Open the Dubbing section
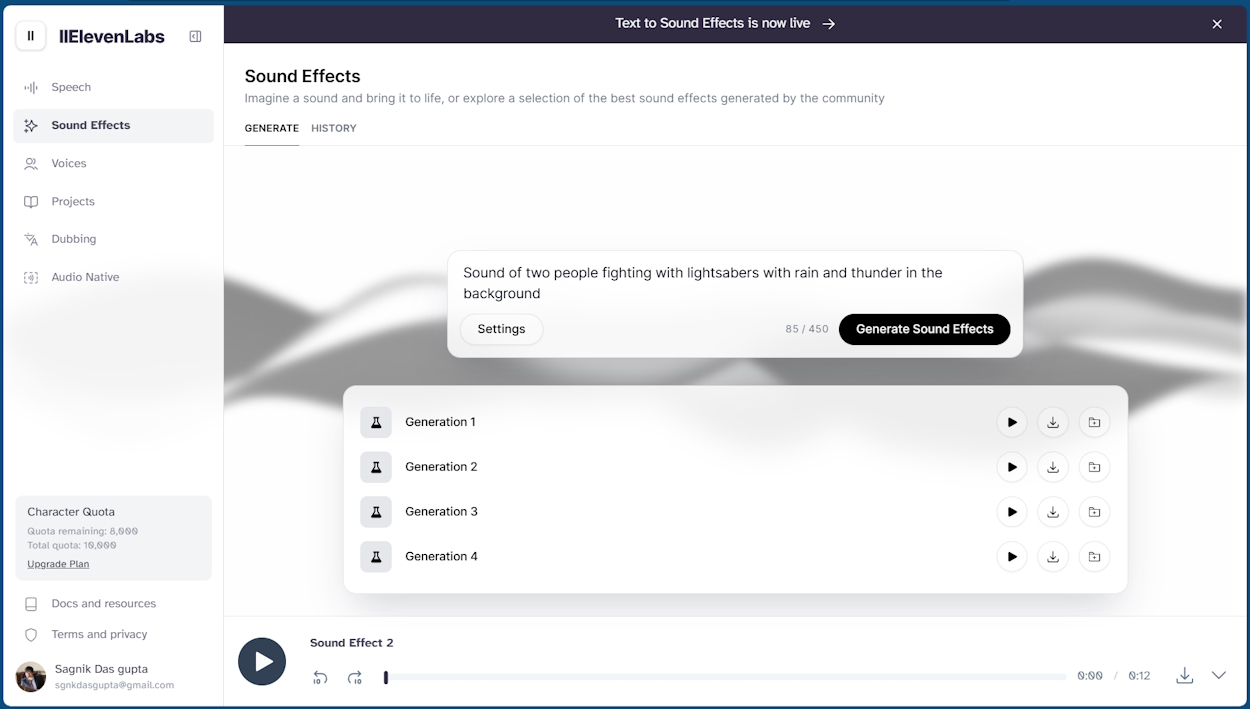1250x709 pixels. [72, 239]
